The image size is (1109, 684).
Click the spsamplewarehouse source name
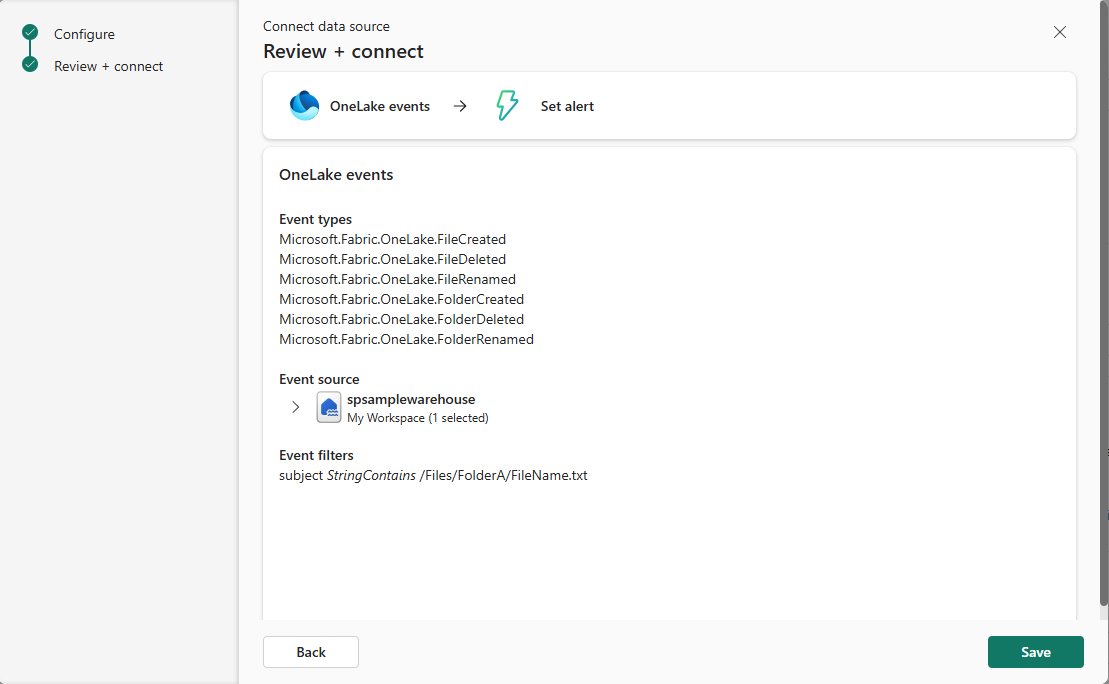click(x=411, y=399)
